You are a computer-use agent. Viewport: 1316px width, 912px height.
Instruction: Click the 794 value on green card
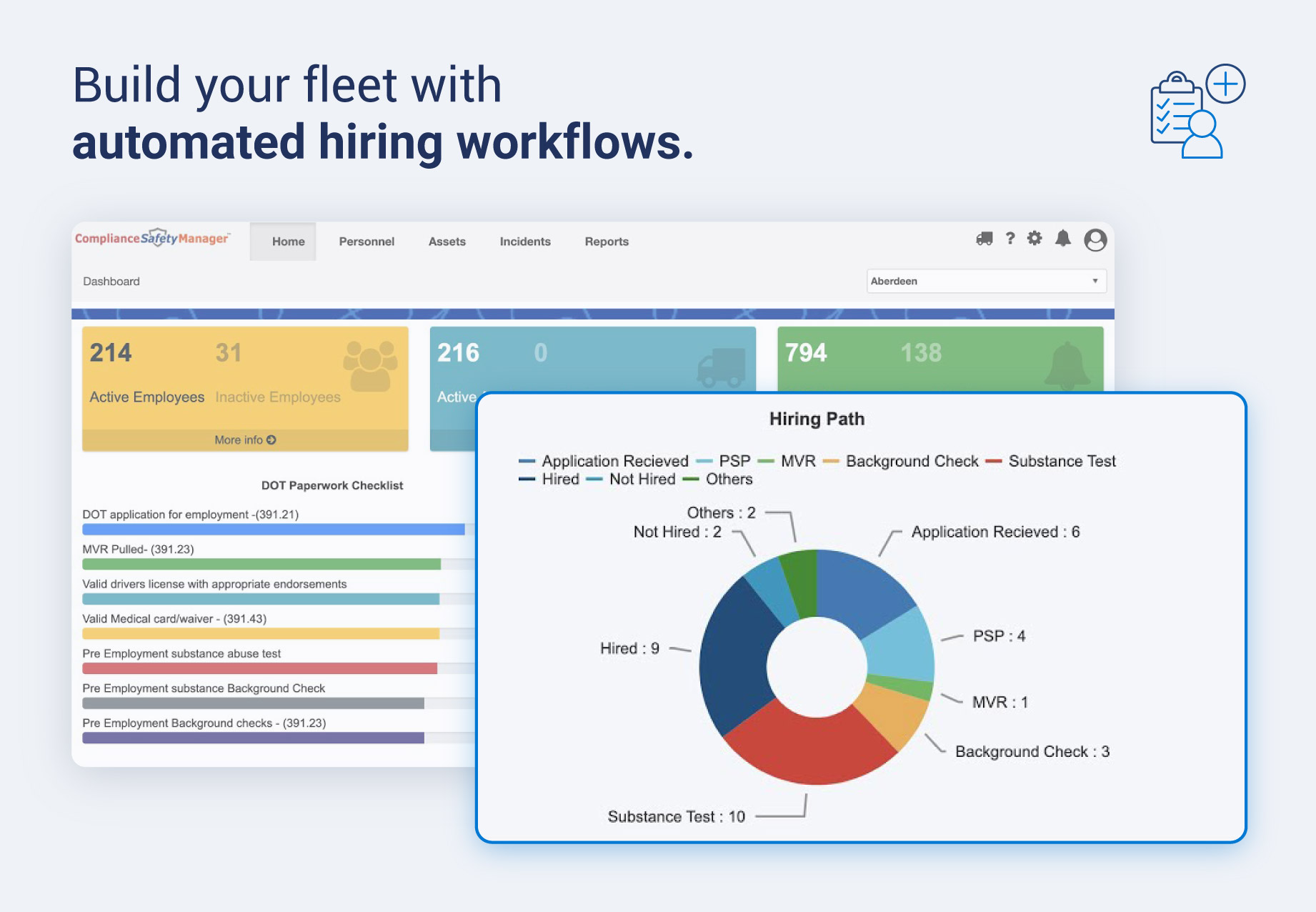point(806,352)
